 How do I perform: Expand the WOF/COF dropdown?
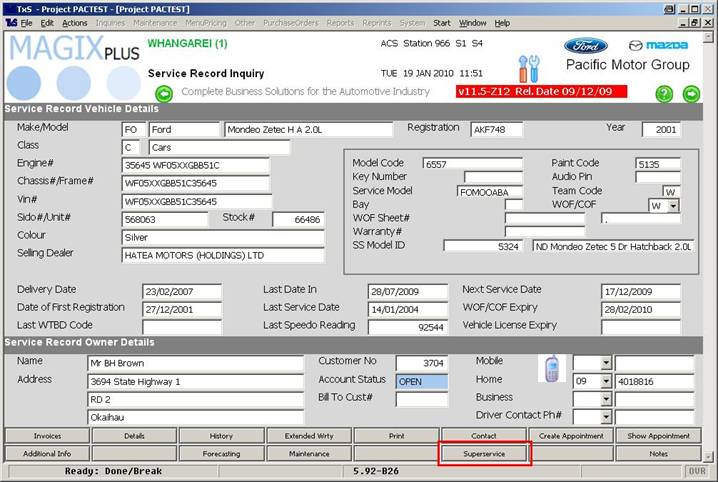tap(673, 205)
